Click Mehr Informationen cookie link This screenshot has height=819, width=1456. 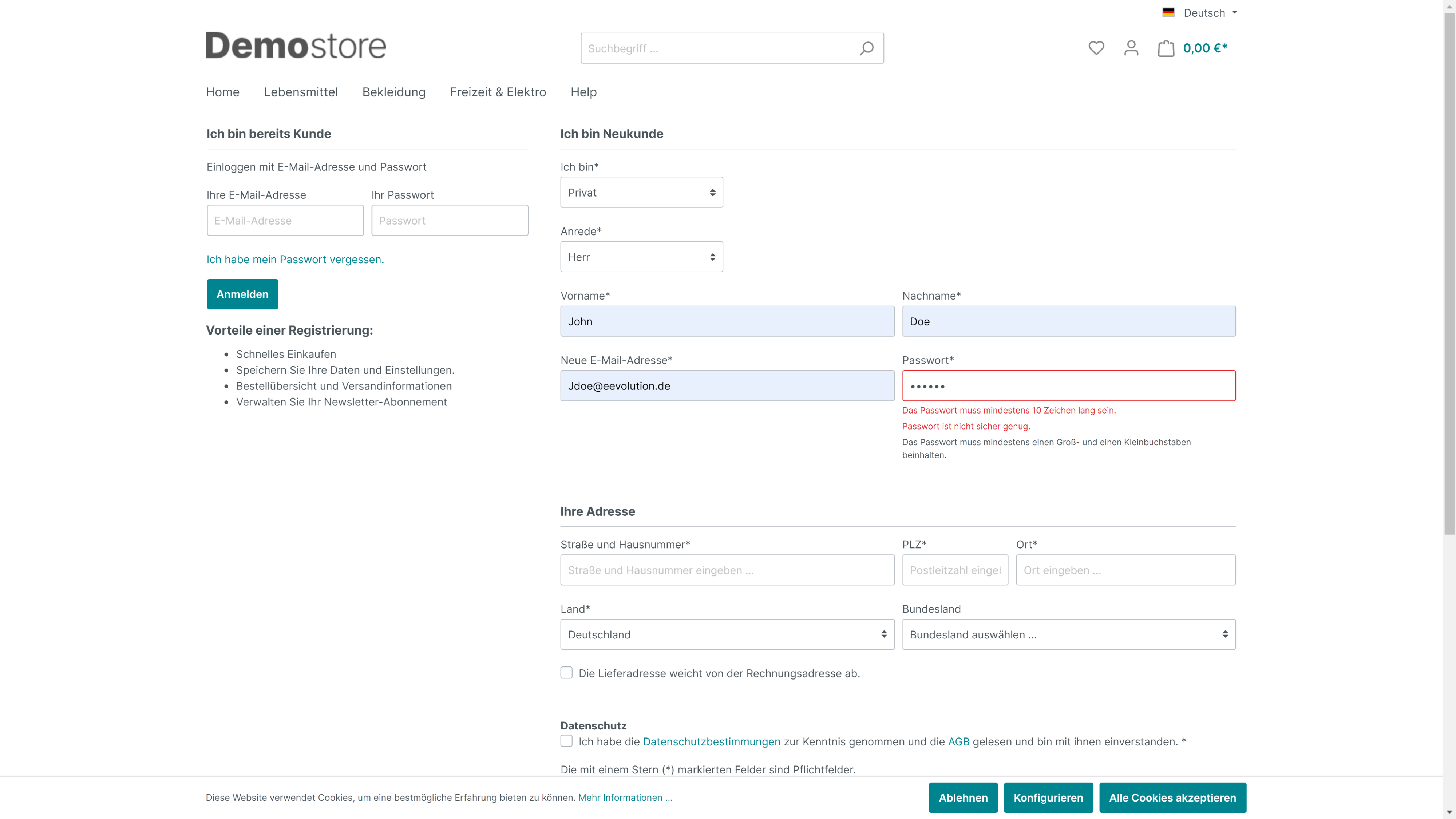click(625, 798)
